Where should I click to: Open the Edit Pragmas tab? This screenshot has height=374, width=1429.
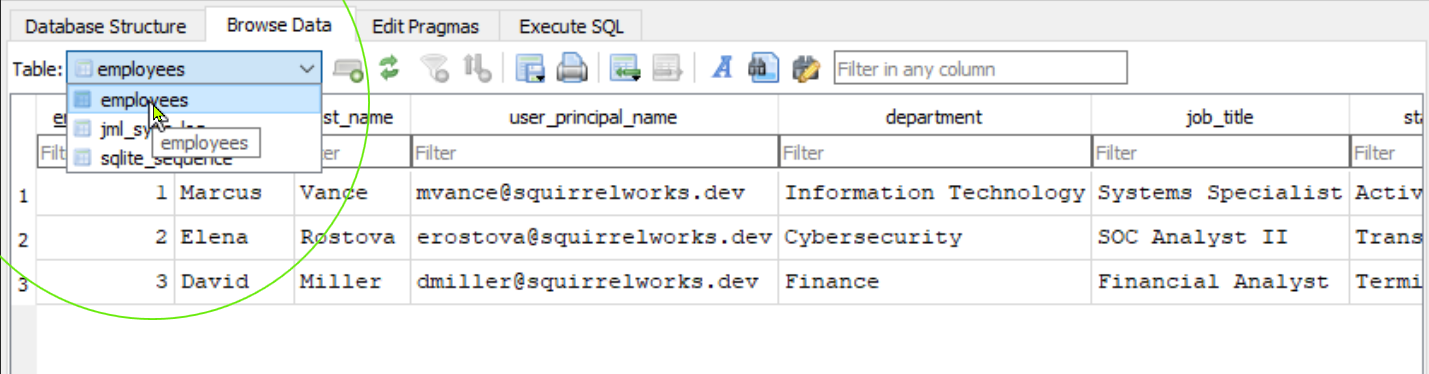(426, 26)
